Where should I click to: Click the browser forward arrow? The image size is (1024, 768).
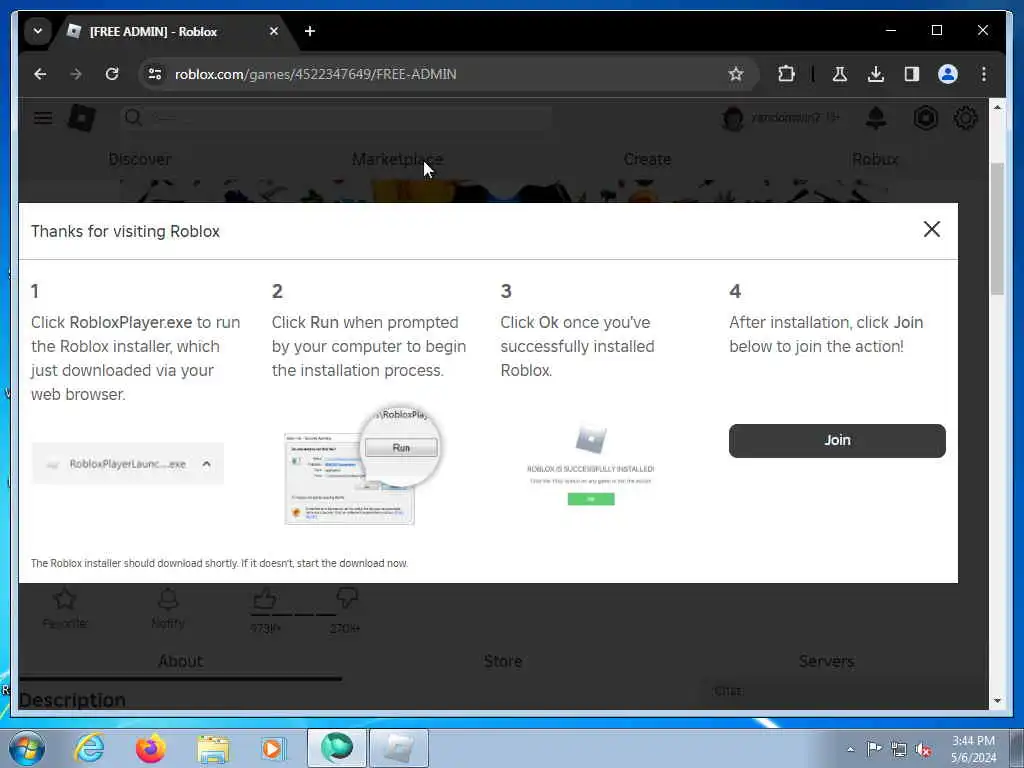76,74
